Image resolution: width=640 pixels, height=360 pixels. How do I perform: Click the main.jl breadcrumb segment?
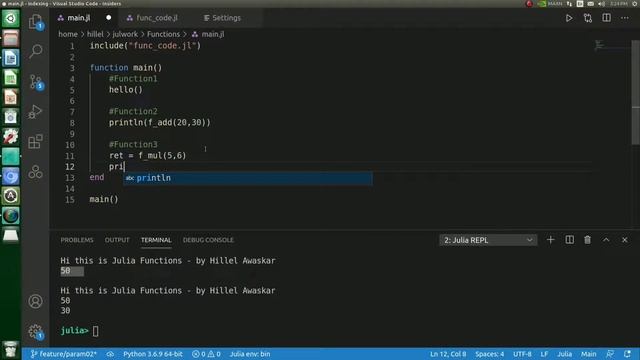tap(208, 34)
